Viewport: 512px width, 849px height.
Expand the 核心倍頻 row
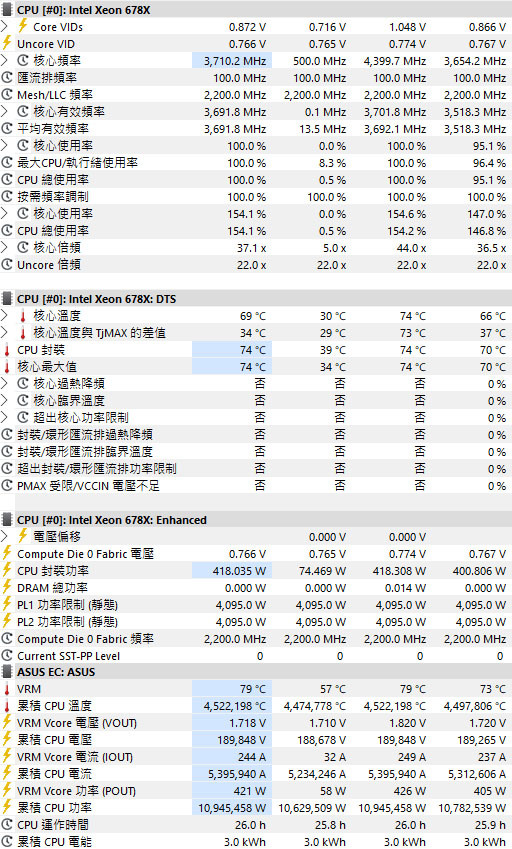pyautogui.click(x=4, y=247)
